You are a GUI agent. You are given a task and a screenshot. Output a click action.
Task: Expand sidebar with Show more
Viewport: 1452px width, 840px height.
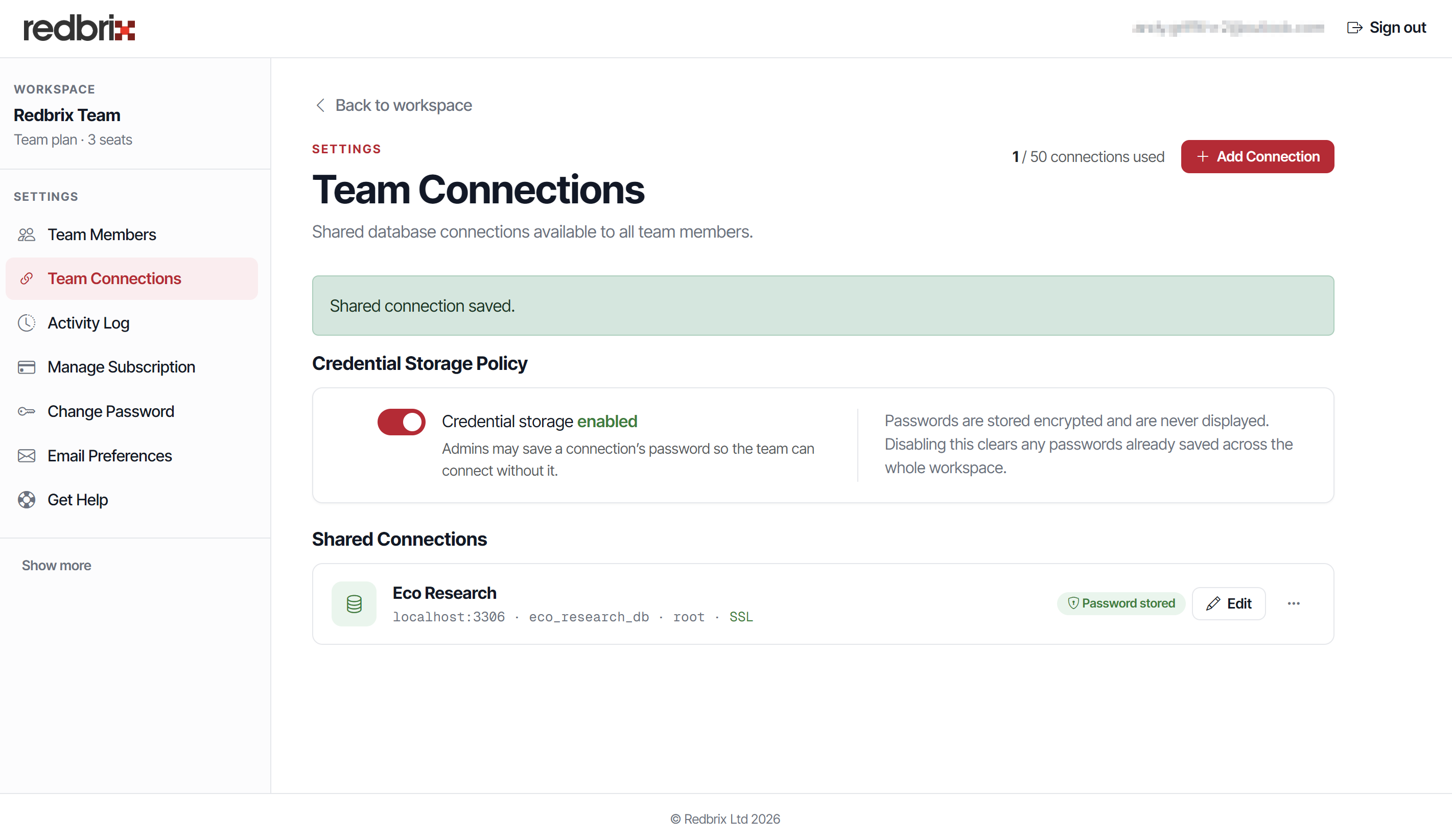pyautogui.click(x=57, y=565)
